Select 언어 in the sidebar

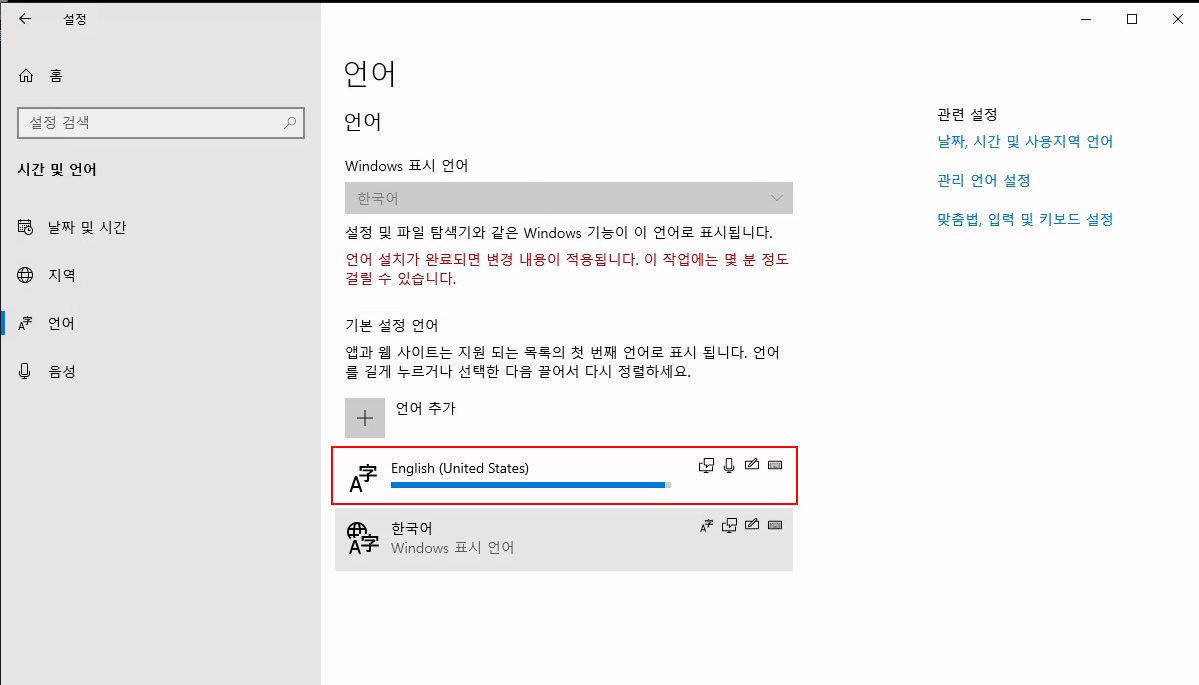(60, 323)
